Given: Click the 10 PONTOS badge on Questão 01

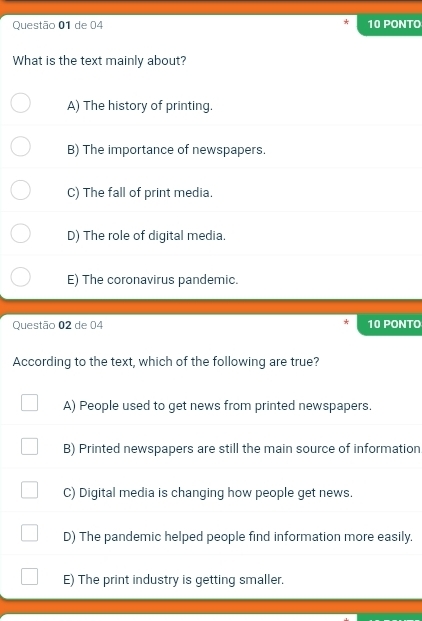Looking at the screenshot, I should pyautogui.click(x=390, y=25).
